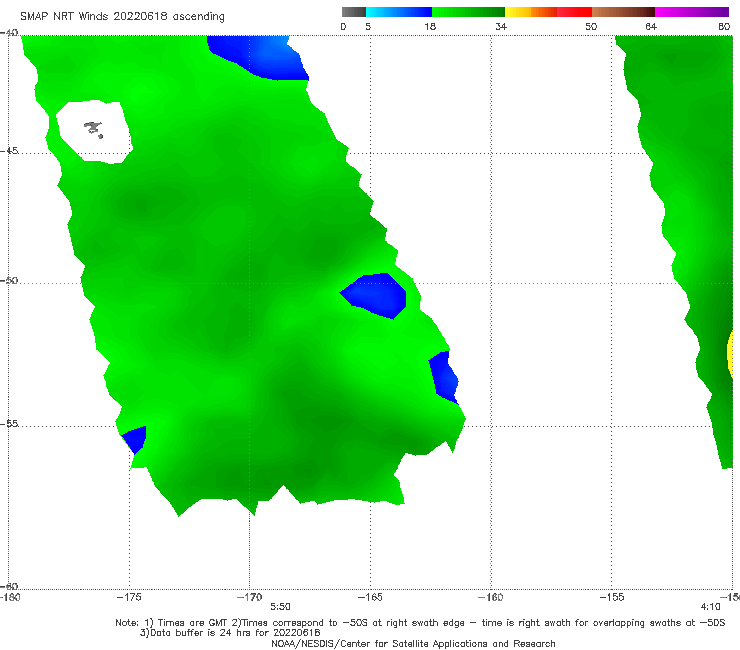Viewport: 740px width, 650px height.
Task: Click the NOAA/NESDIS credit line
Action: pyautogui.click(x=413, y=643)
